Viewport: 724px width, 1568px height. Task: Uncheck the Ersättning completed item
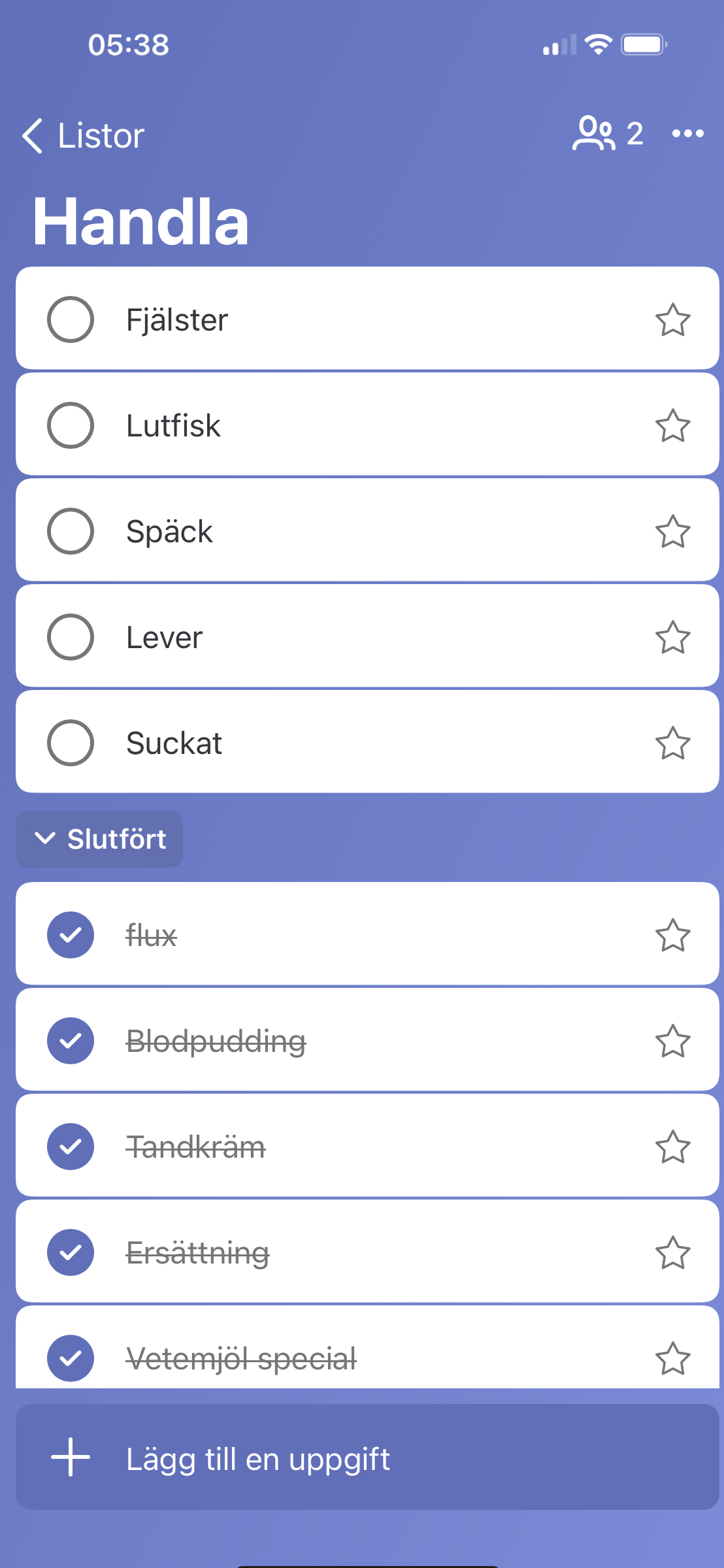click(x=71, y=1252)
